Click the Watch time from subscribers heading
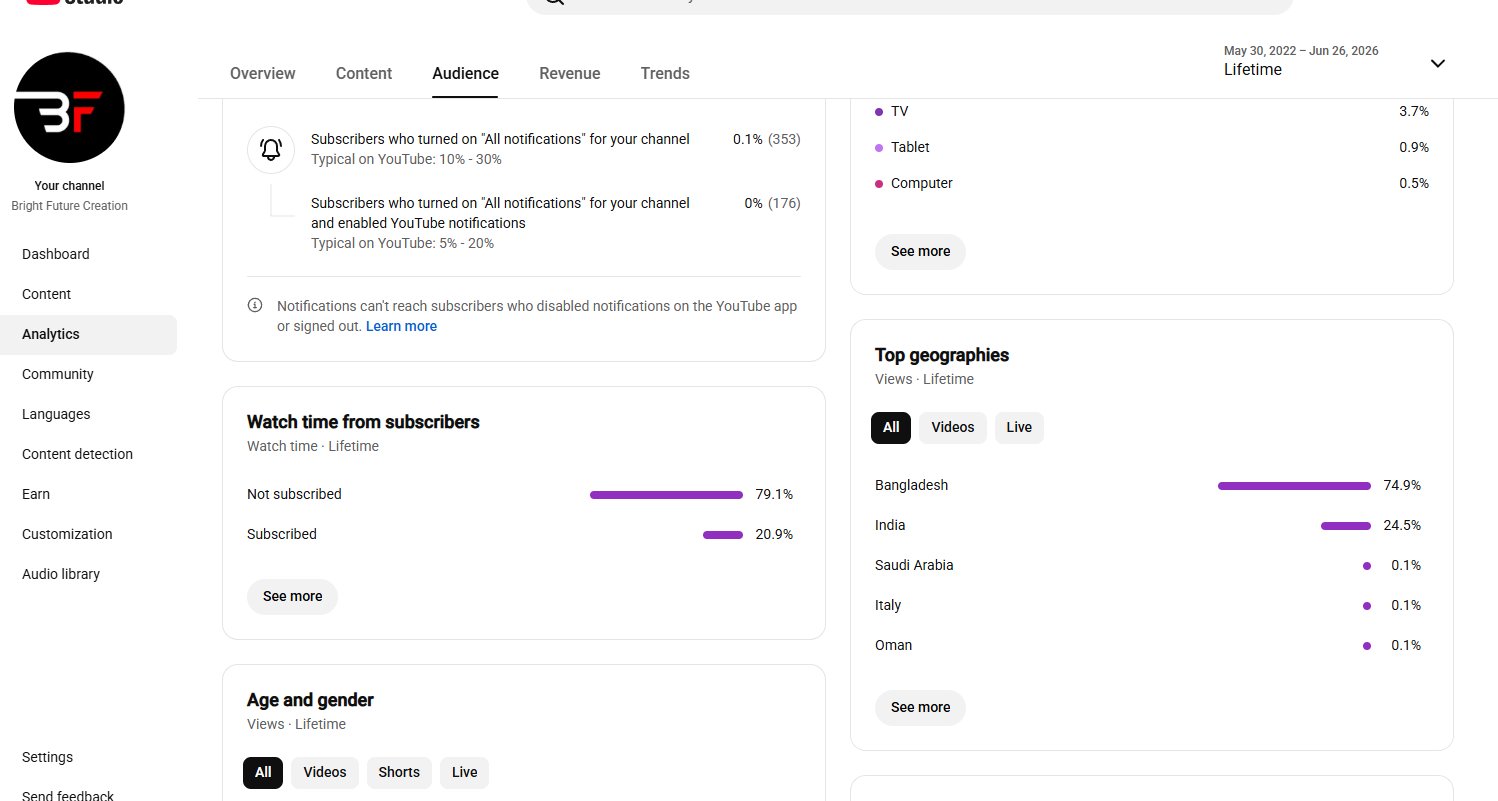Viewport: 1498px width, 801px height. click(363, 422)
